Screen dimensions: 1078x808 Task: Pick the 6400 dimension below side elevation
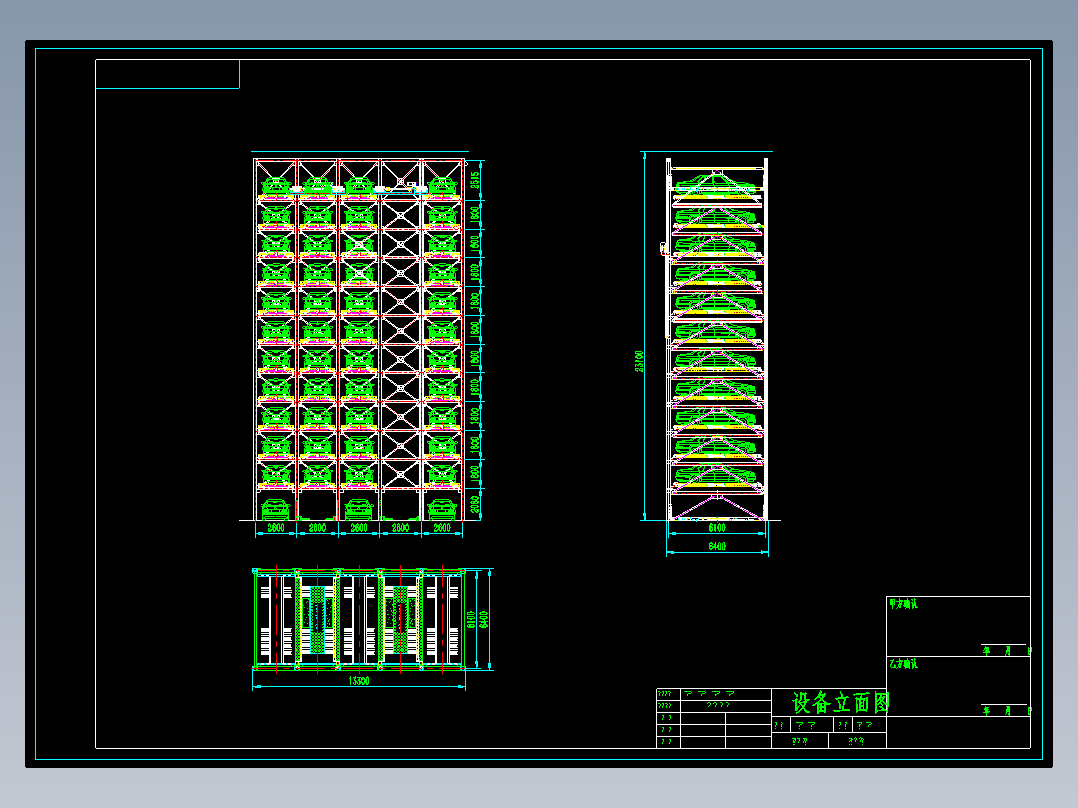click(717, 546)
